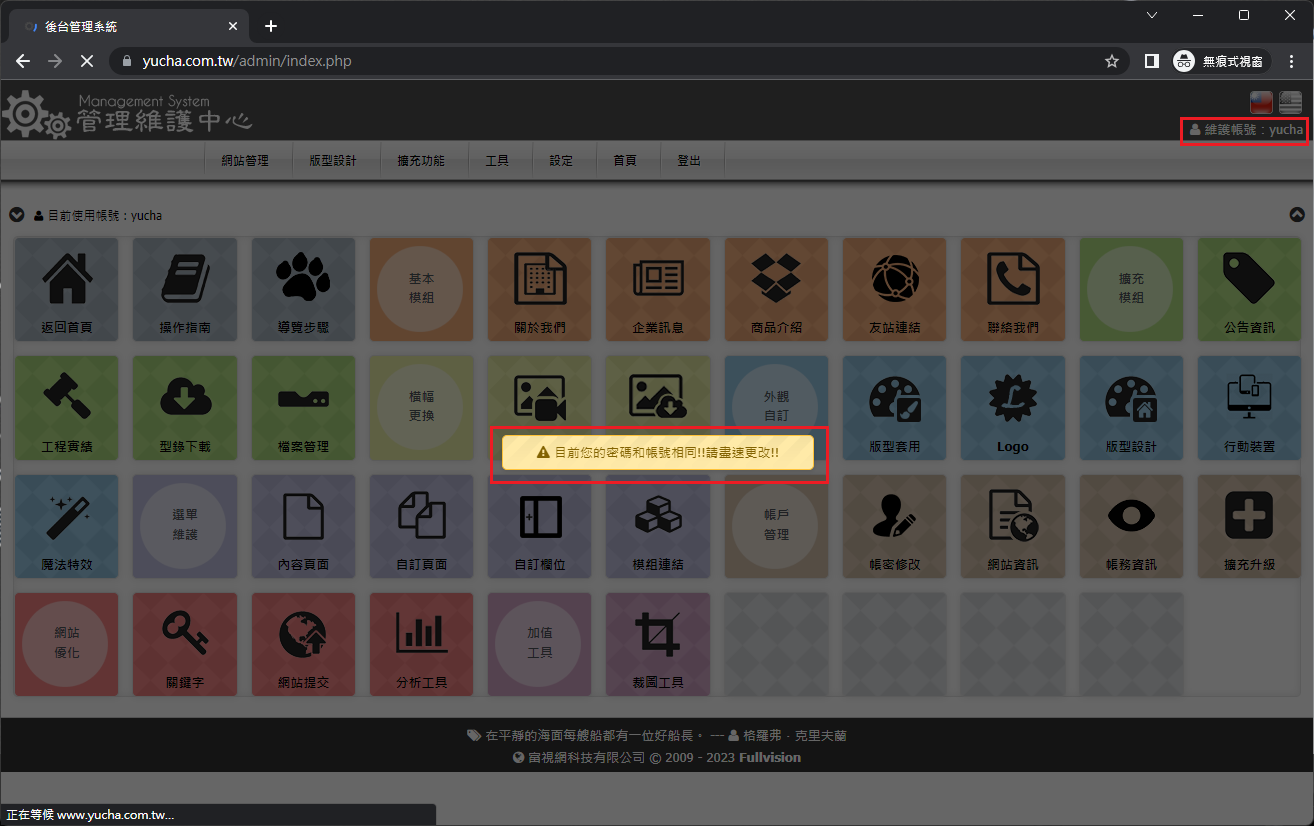
Task: Open the 版型套用 palette brush tile
Action: [x=895, y=408]
